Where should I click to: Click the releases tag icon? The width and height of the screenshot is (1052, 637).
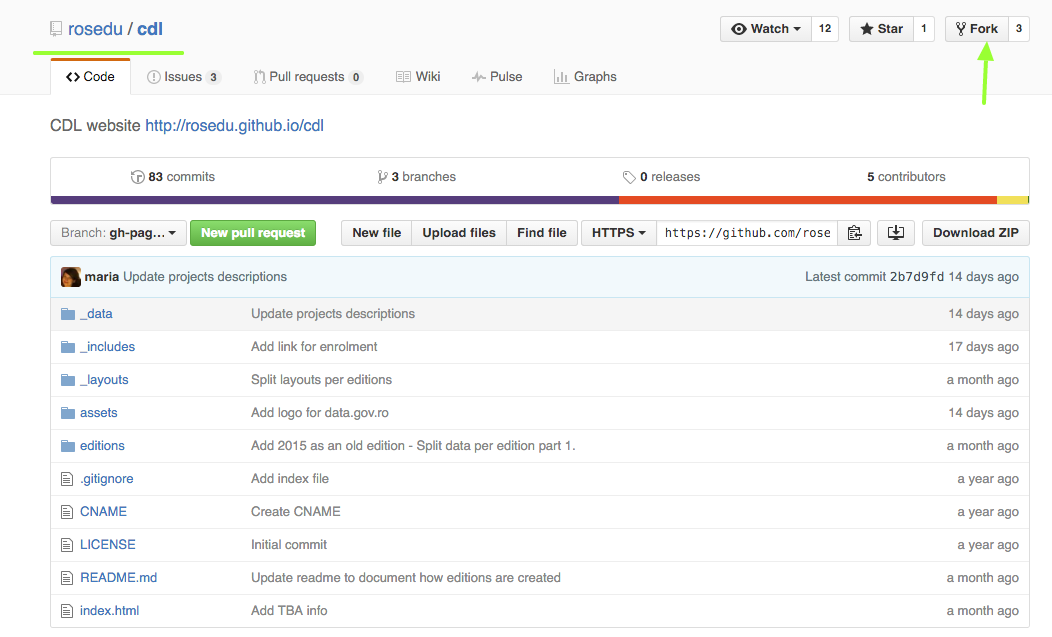point(629,177)
